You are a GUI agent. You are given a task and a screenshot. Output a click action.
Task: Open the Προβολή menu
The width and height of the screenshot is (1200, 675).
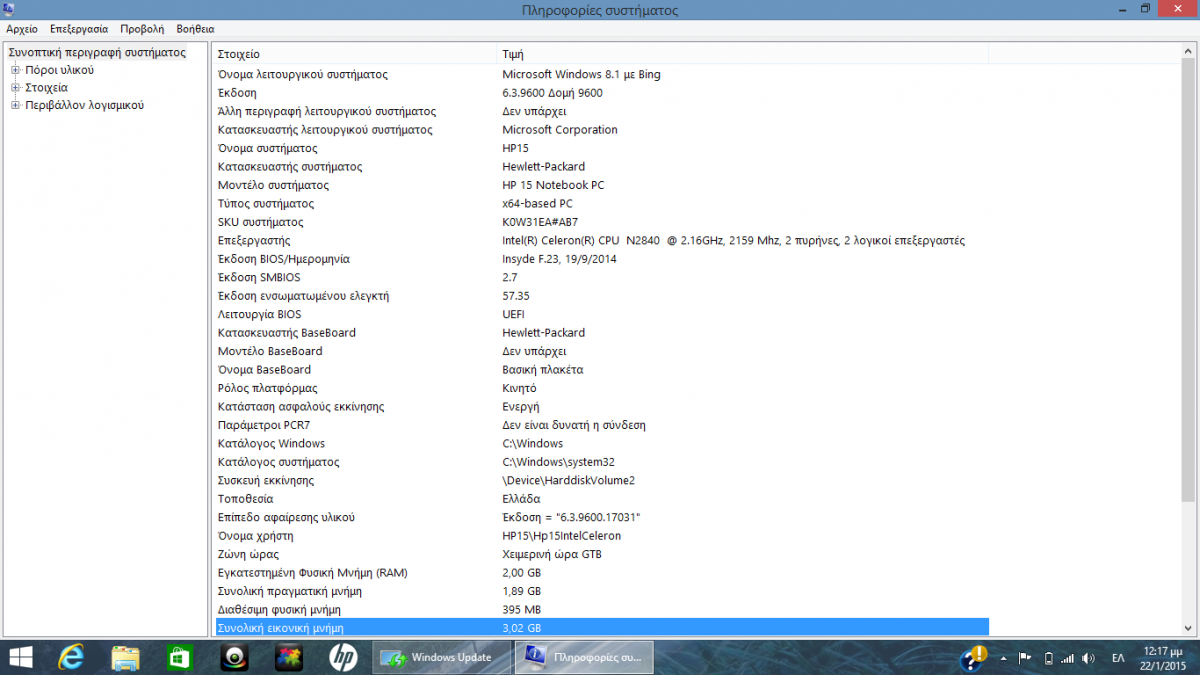[142, 29]
